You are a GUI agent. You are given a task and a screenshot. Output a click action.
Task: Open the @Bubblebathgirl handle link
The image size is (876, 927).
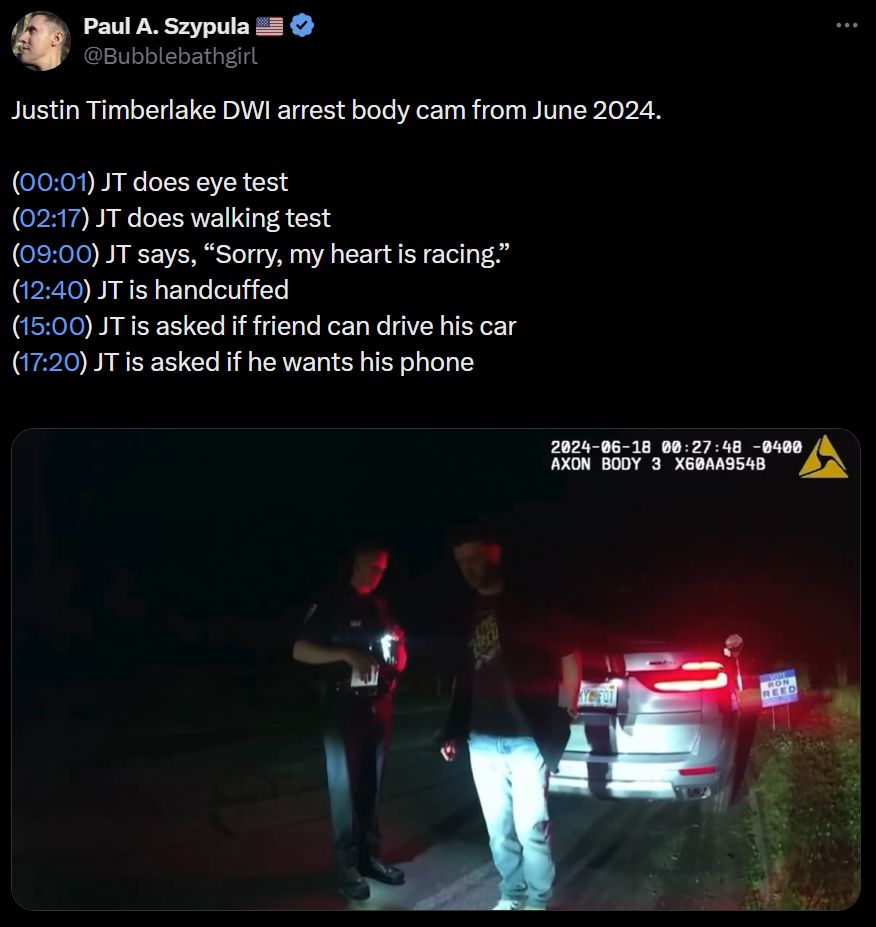pos(170,56)
